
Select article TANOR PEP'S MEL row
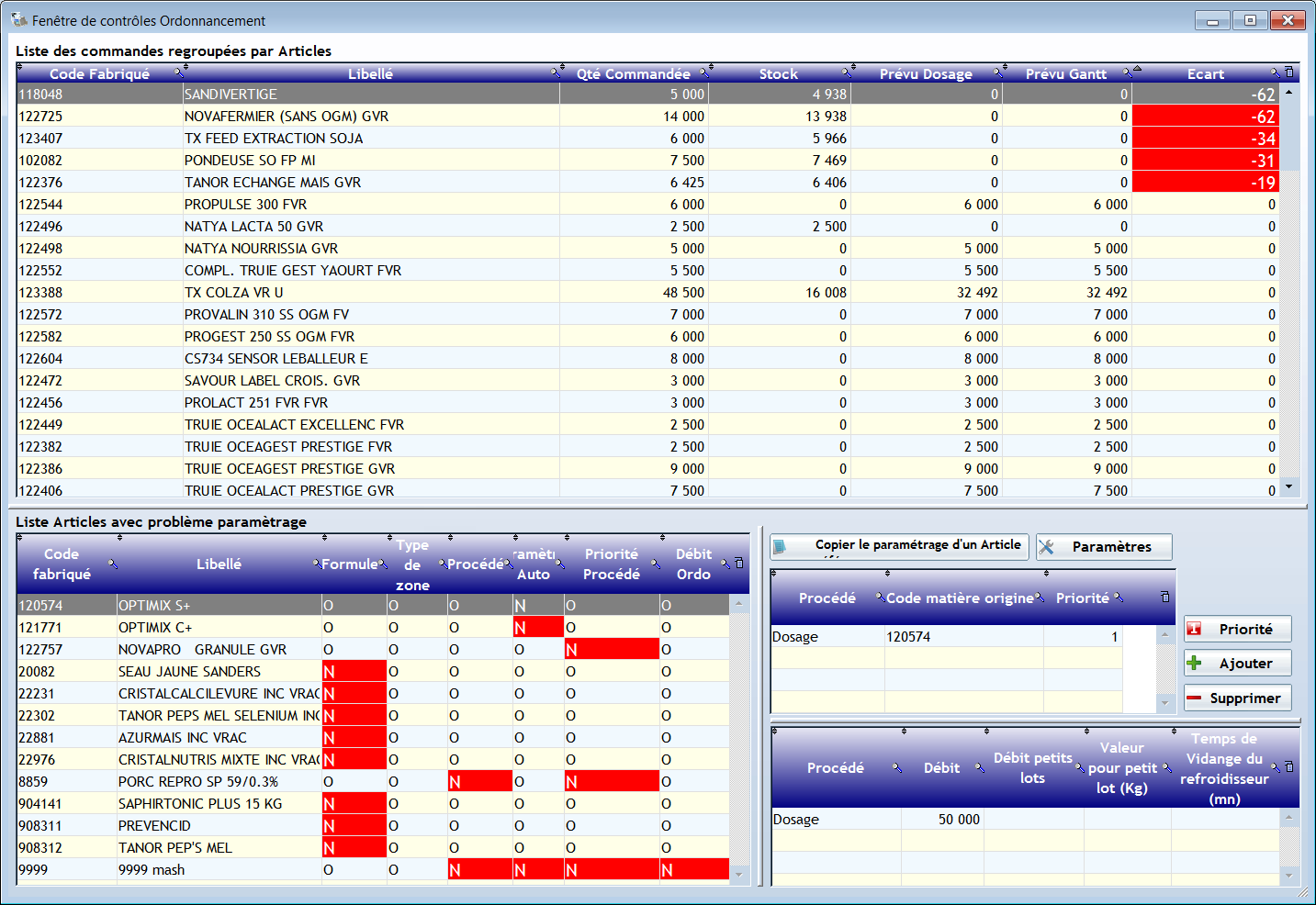coord(373,847)
